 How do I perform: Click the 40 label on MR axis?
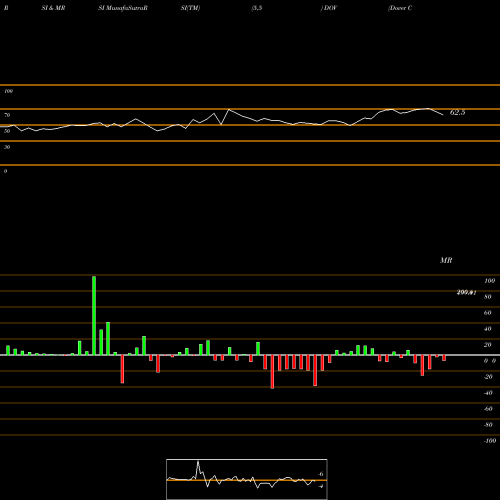click(x=488, y=329)
